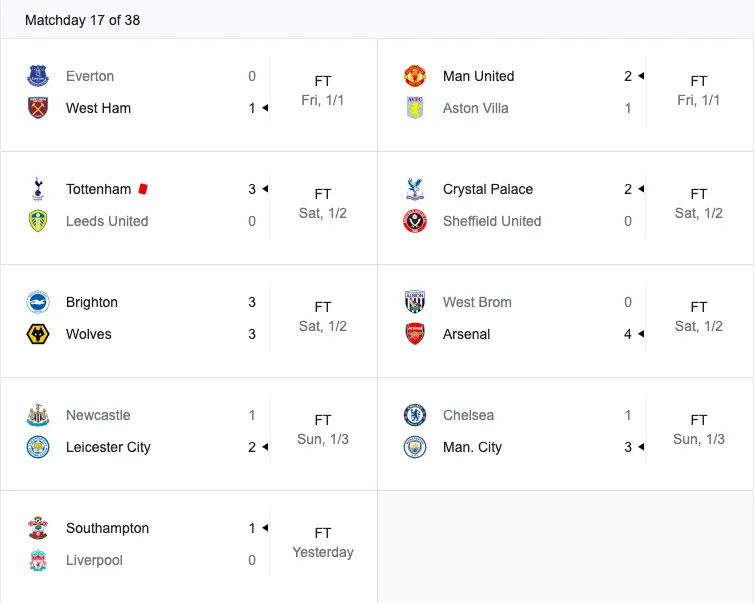Click the Manchester United crest icon

(415, 76)
